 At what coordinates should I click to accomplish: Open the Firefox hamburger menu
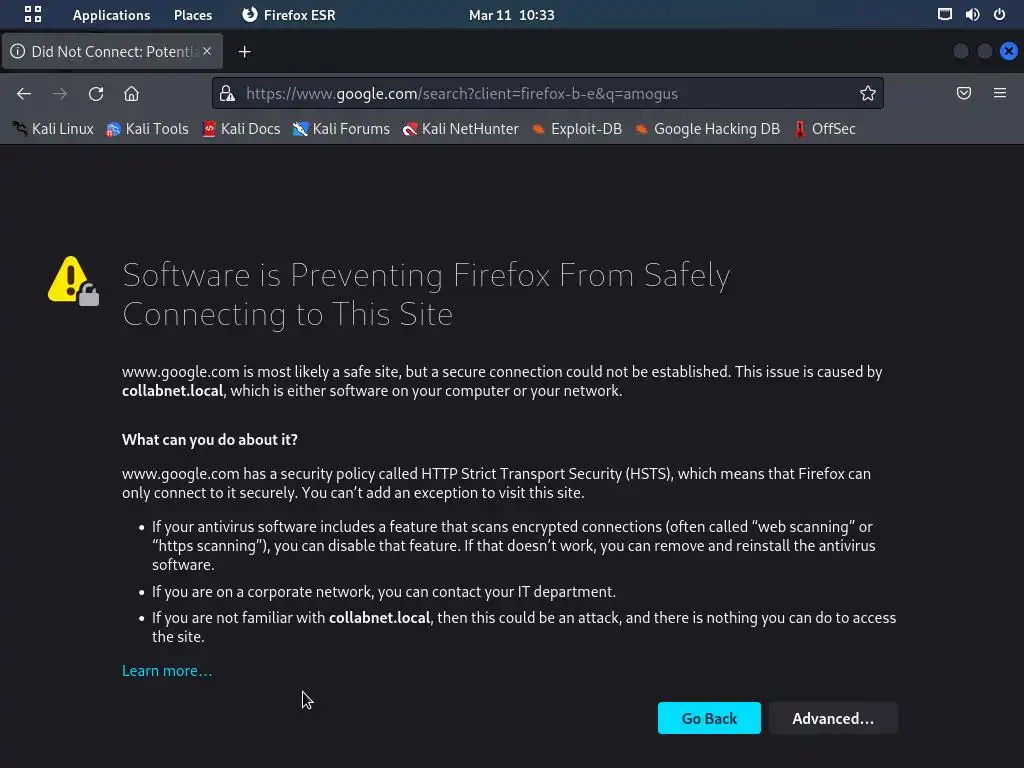click(x=1000, y=93)
